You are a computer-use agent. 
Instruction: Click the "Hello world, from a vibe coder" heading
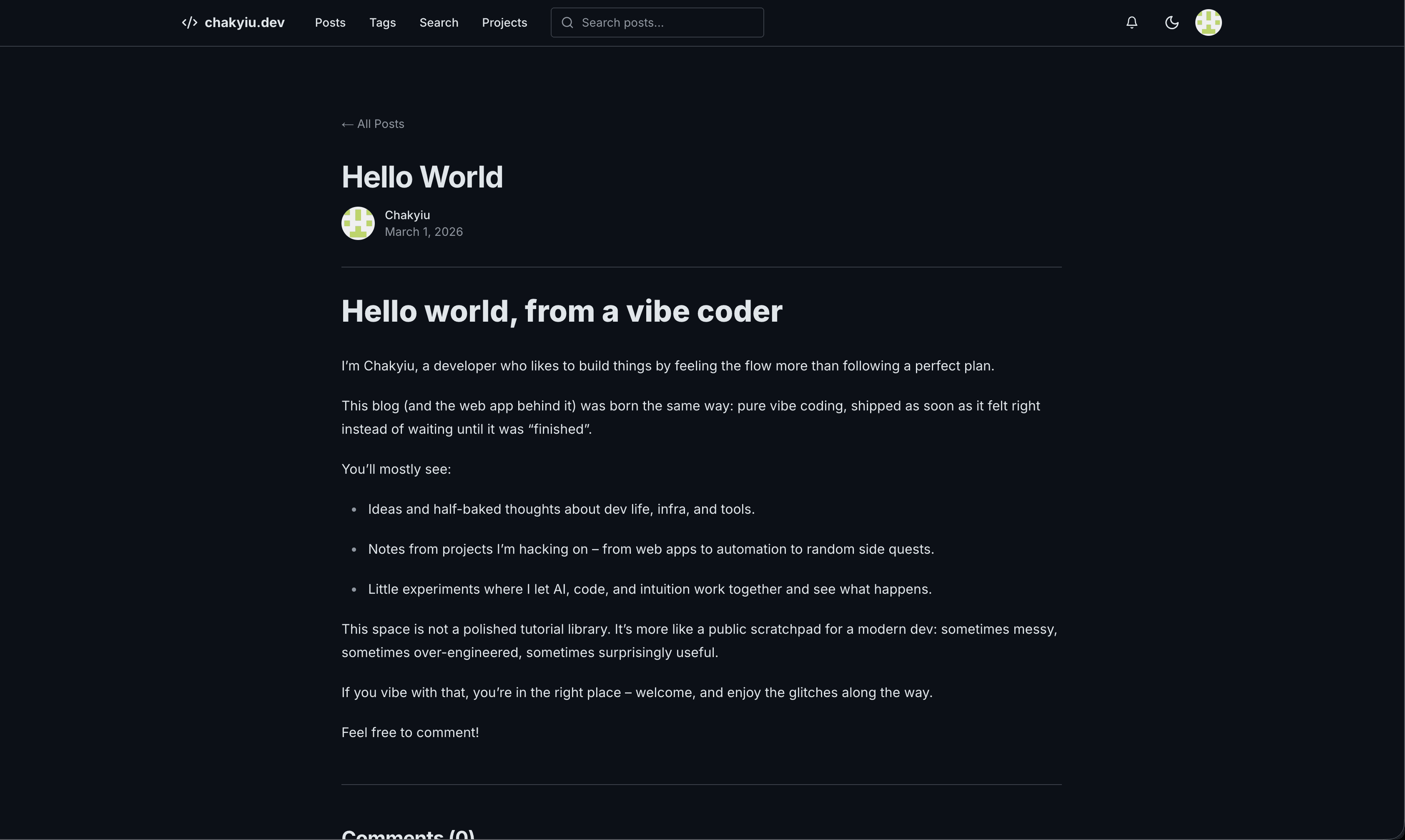point(561,311)
